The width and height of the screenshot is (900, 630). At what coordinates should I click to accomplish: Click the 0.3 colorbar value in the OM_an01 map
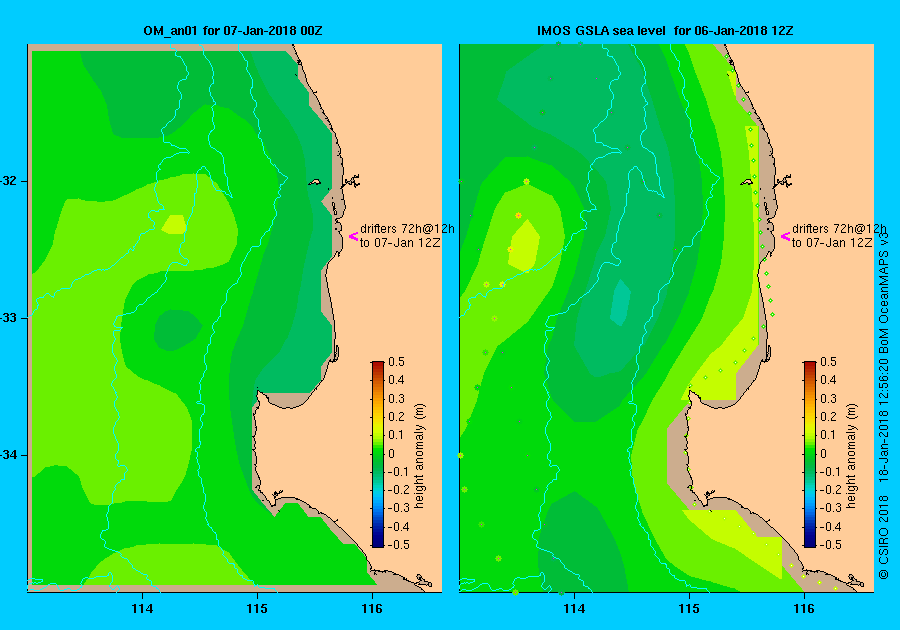(397, 398)
